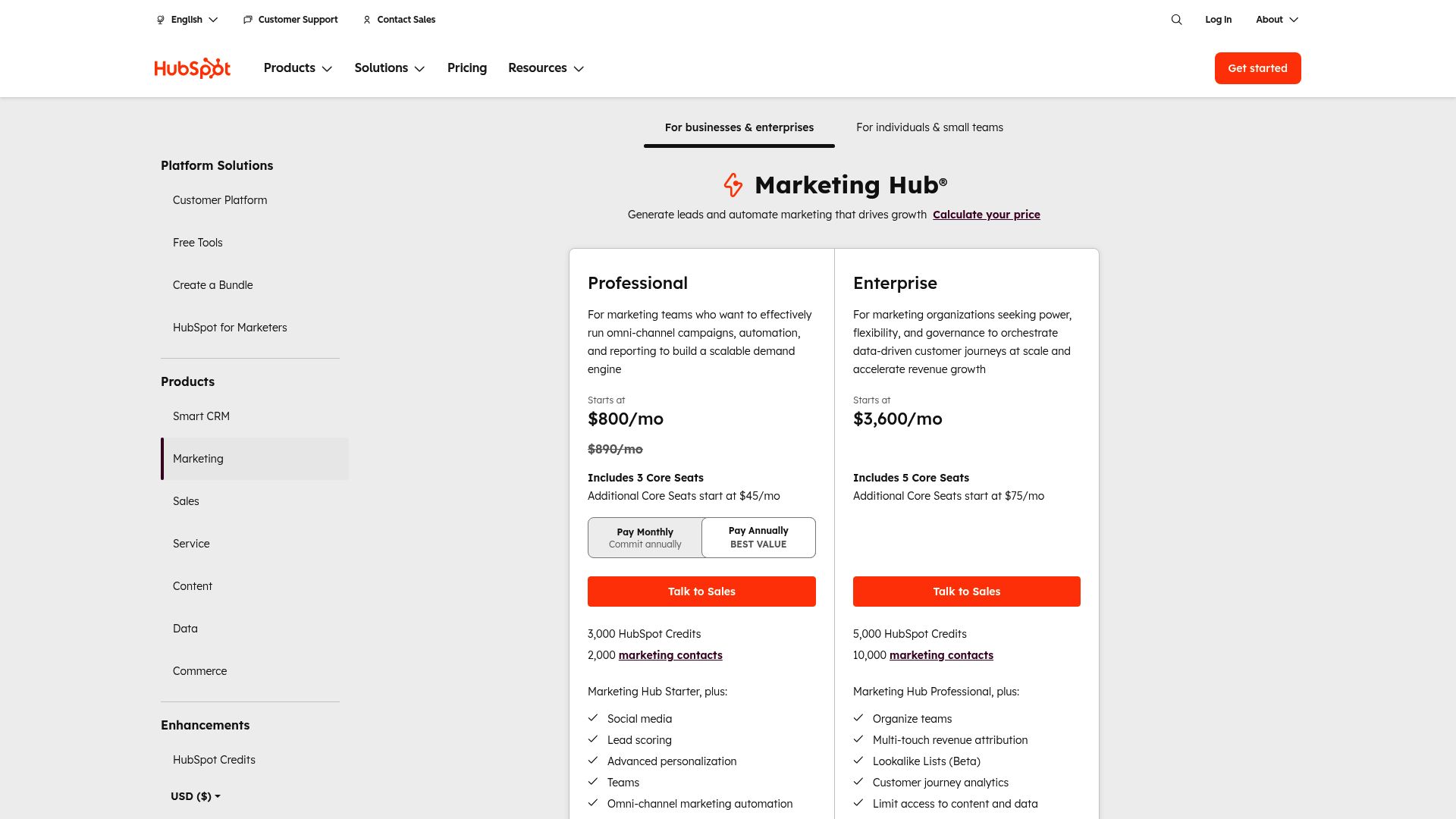Select Pay Annually for best value

(758, 537)
